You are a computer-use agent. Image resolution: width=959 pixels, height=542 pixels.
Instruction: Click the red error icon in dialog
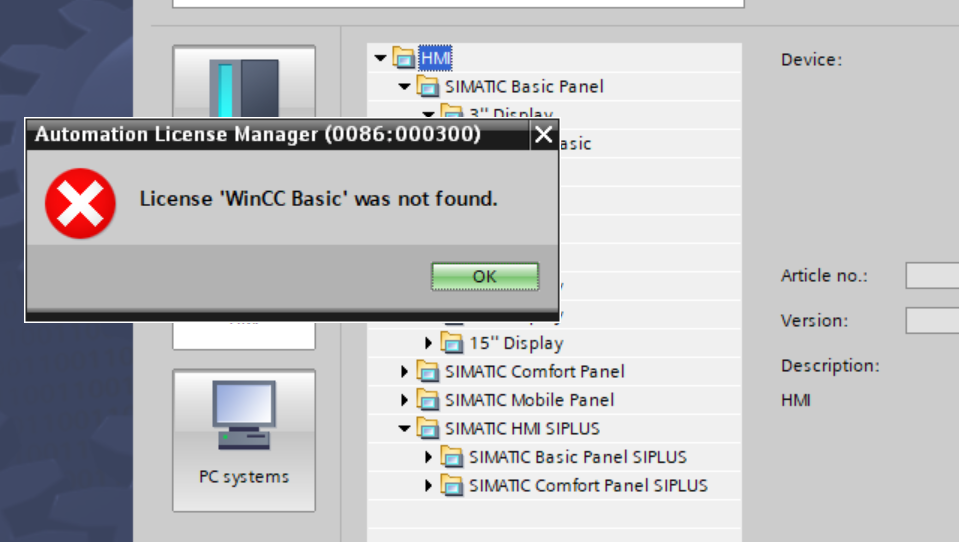(x=80, y=203)
